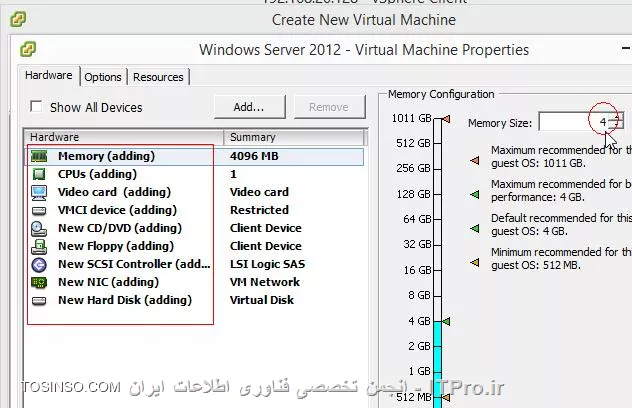Click the 512 MB minimum marker on memory scale
The image size is (632, 408).
(x=446, y=397)
